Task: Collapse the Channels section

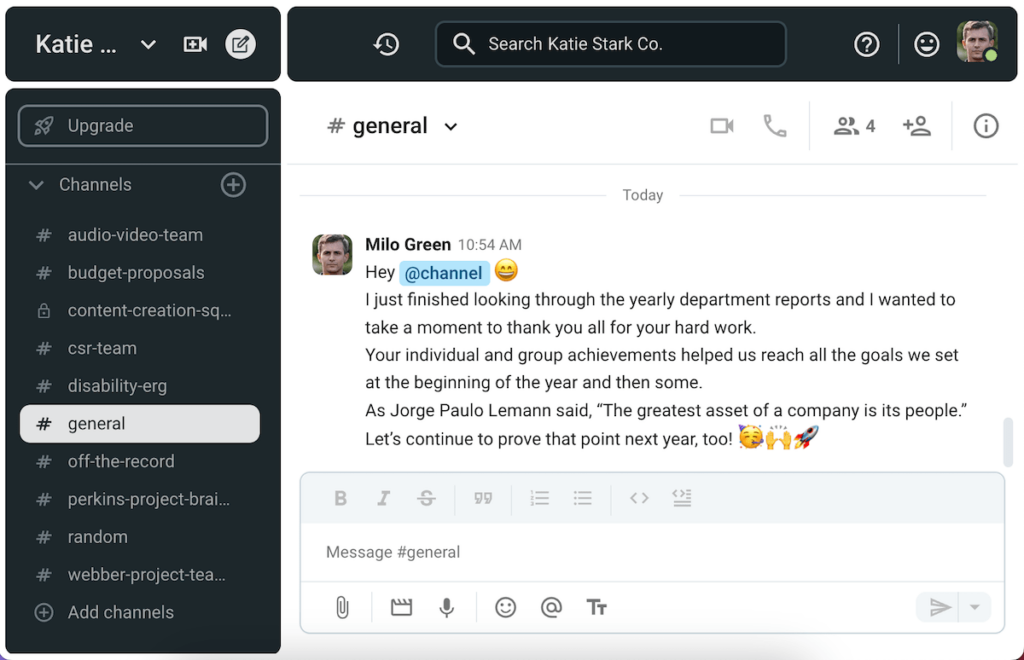Action: 37,185
